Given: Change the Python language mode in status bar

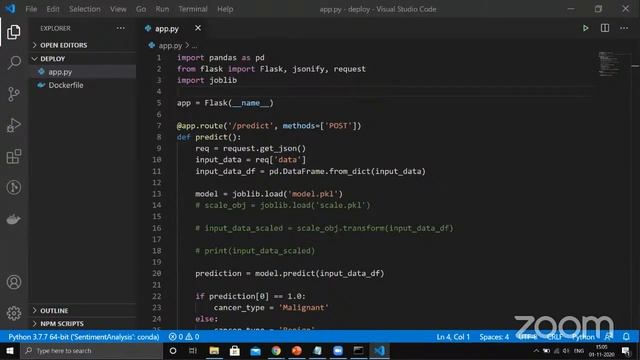Looking at the screenshot, I should tap(583, 337).
